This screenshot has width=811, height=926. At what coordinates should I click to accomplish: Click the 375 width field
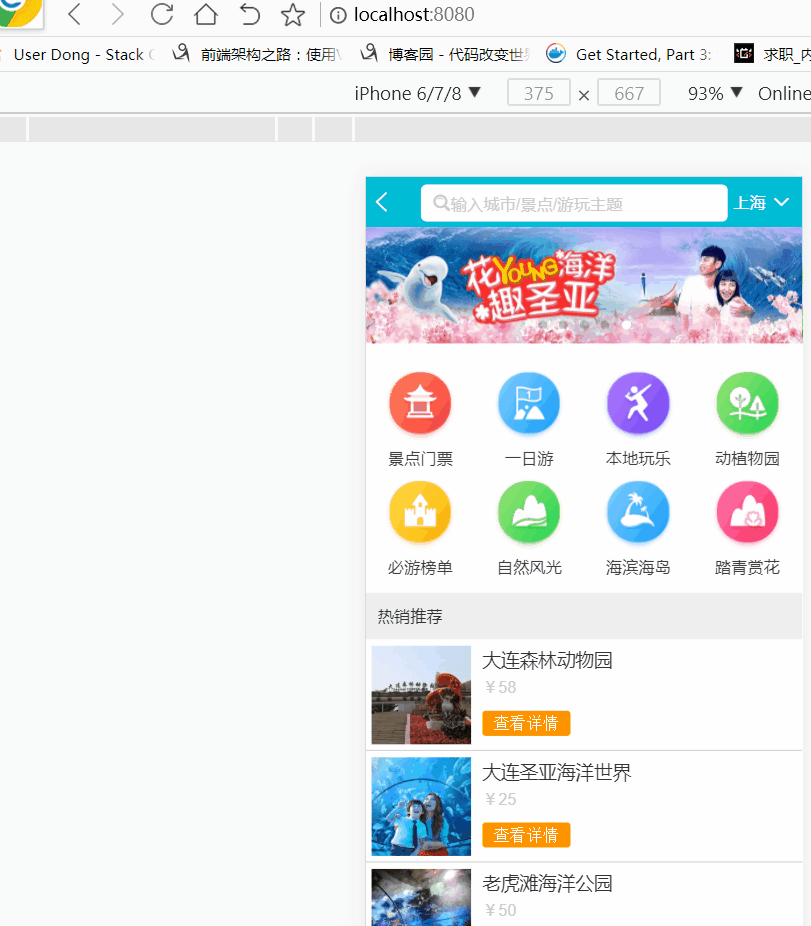pyautogui.click(x=539, y=93)
